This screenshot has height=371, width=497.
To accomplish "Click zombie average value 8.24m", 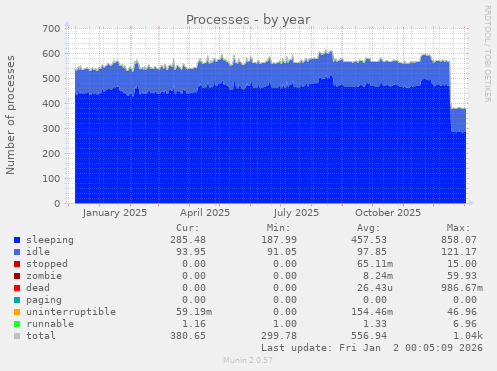I will pos(378,276).
